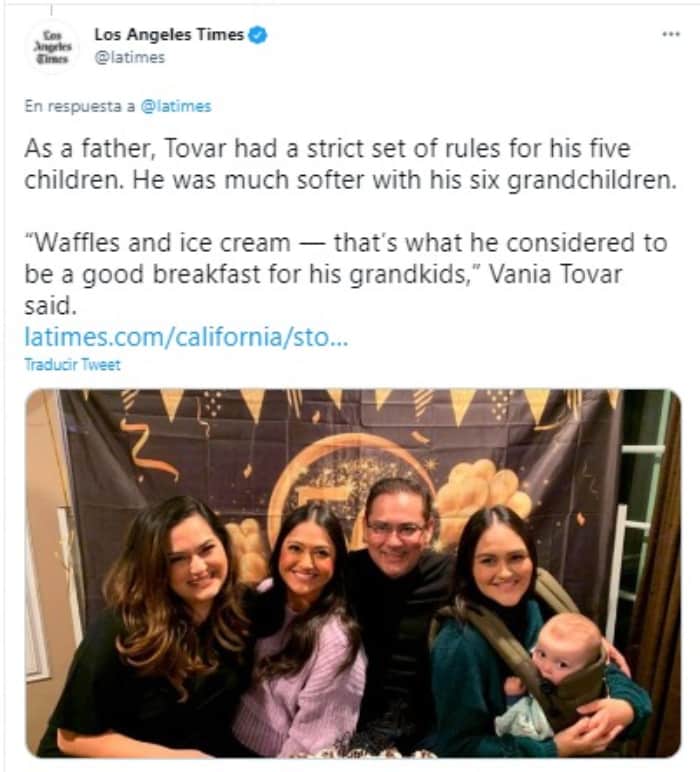The image size is (700, 772).
Task: Open the tweet's three-dot more options menu
Action: [x=670, y=34]
